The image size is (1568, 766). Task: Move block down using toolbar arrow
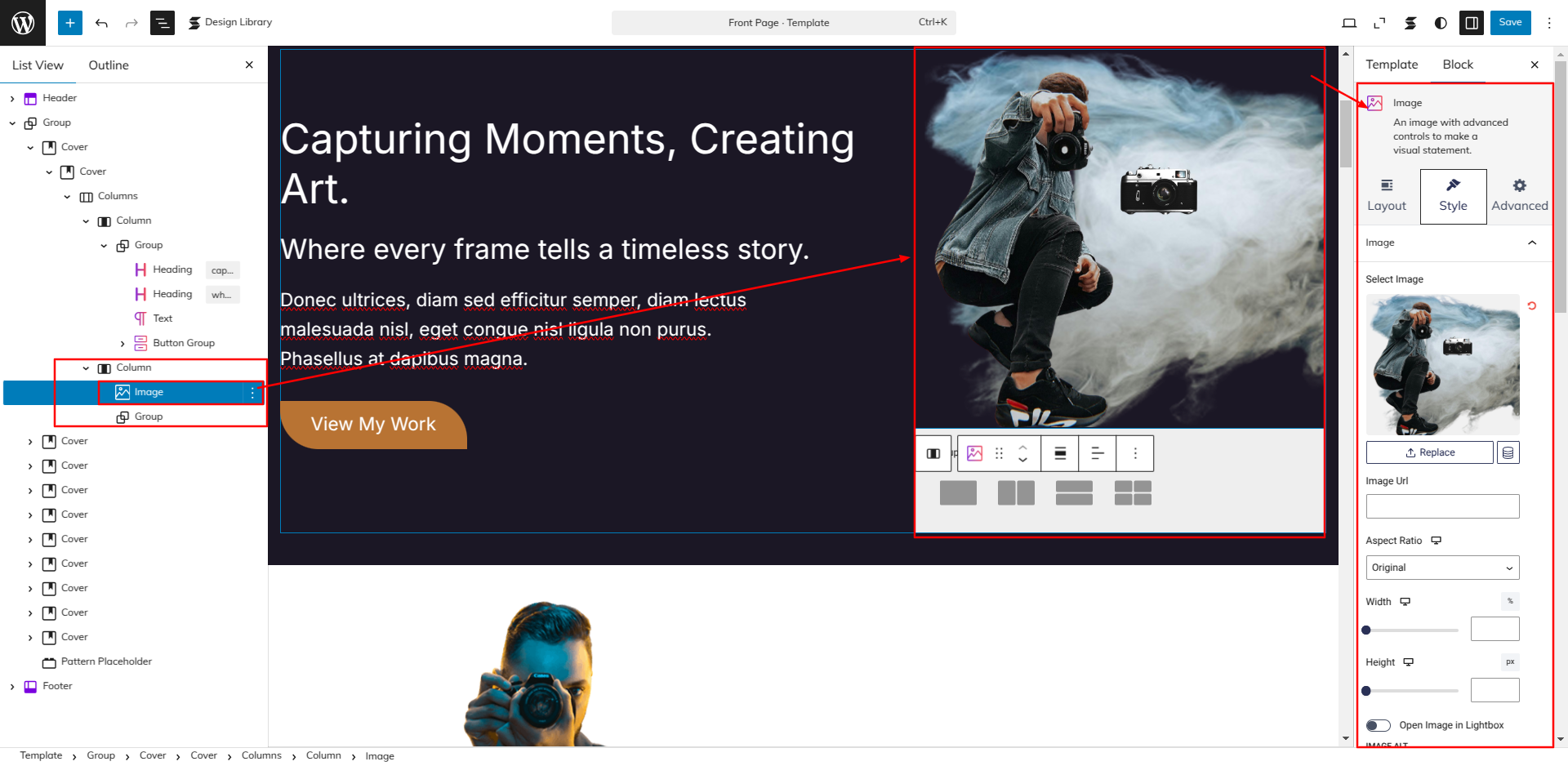(1022, 461)
